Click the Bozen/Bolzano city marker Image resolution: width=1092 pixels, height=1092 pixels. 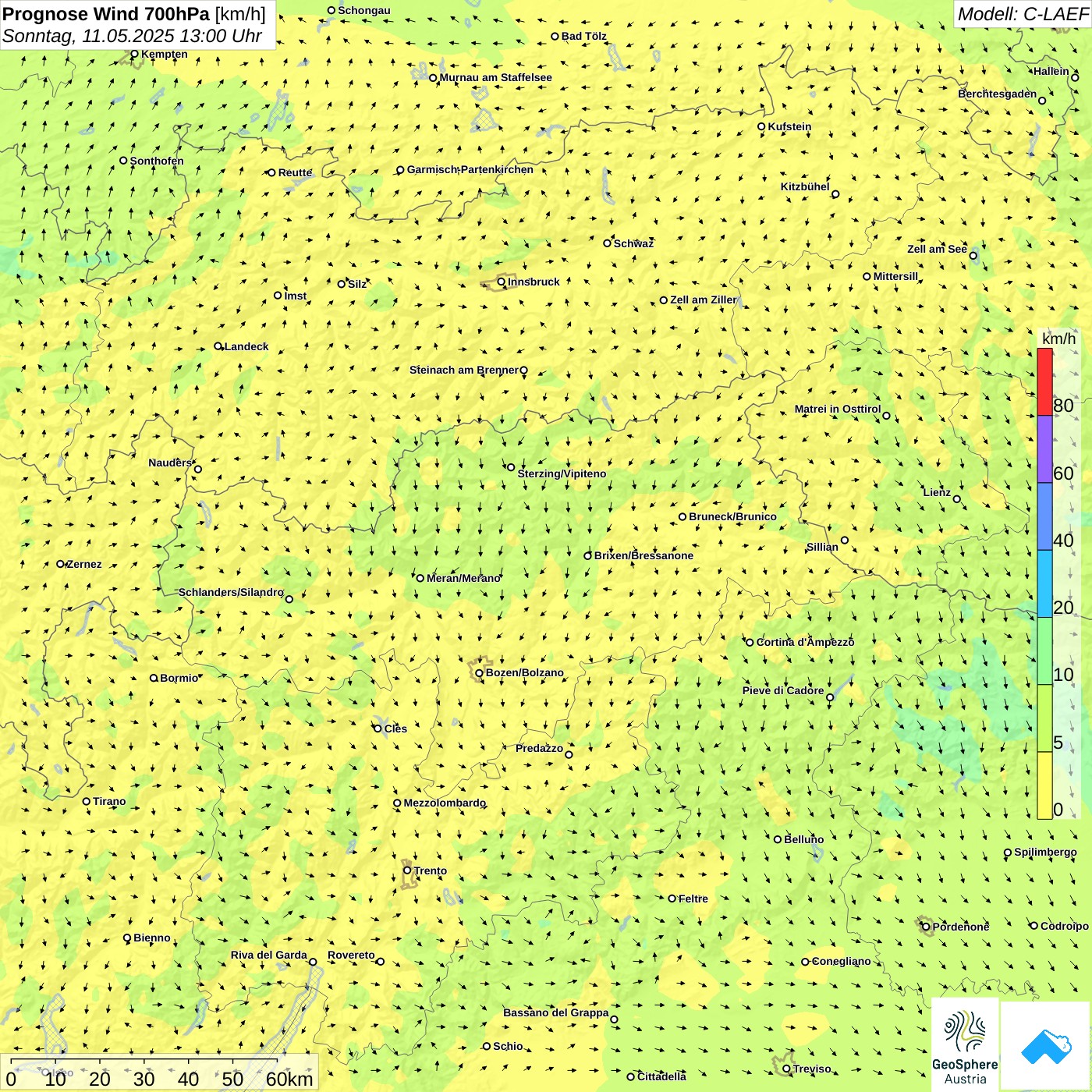tap(479, 673)
